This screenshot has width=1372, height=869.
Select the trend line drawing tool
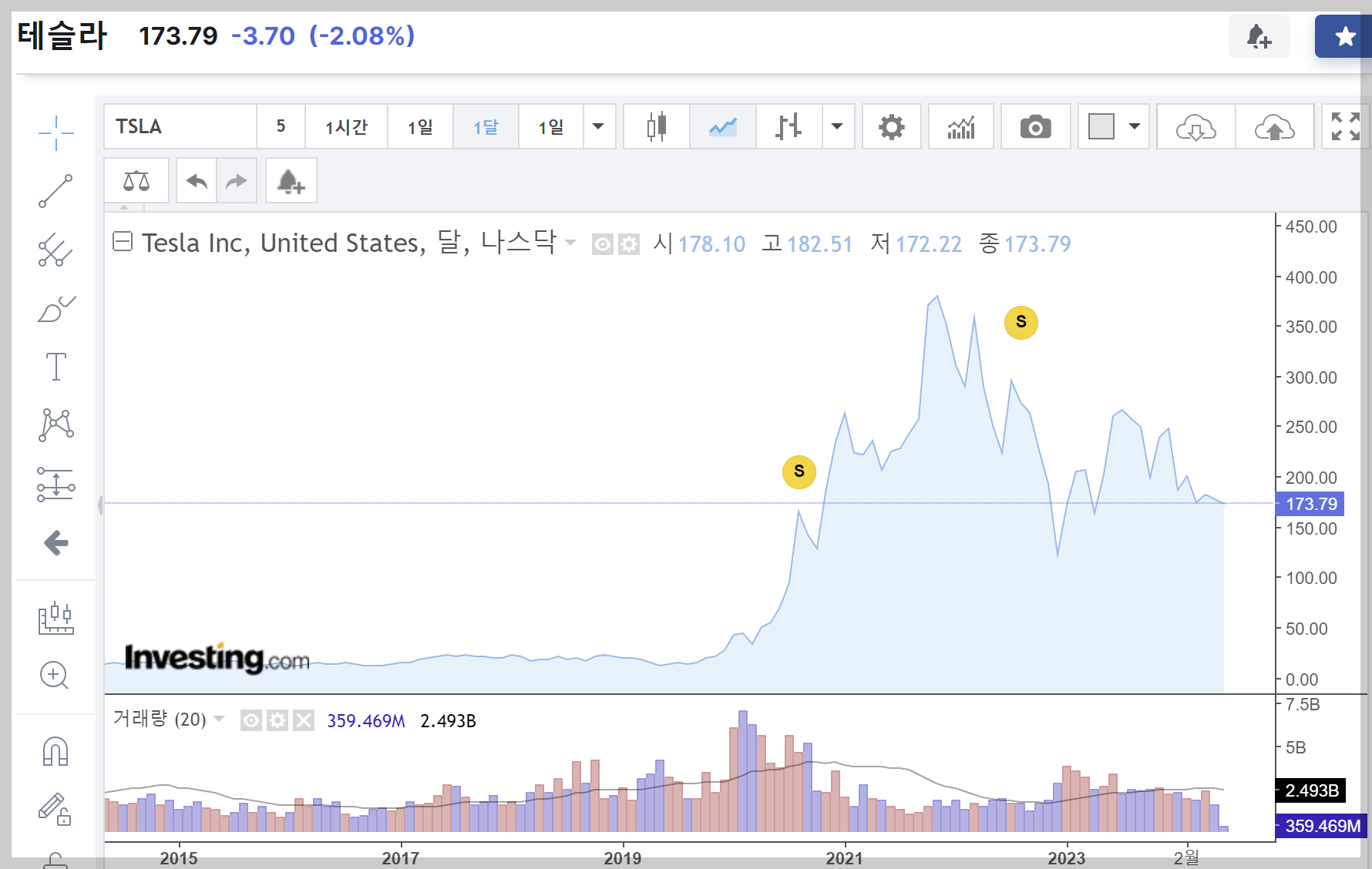55,190
